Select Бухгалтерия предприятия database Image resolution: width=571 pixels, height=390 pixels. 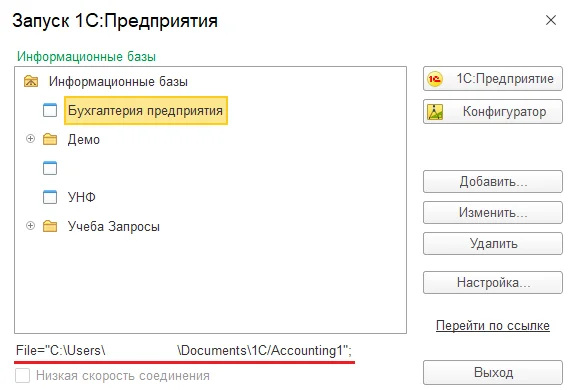coord(146,110)
